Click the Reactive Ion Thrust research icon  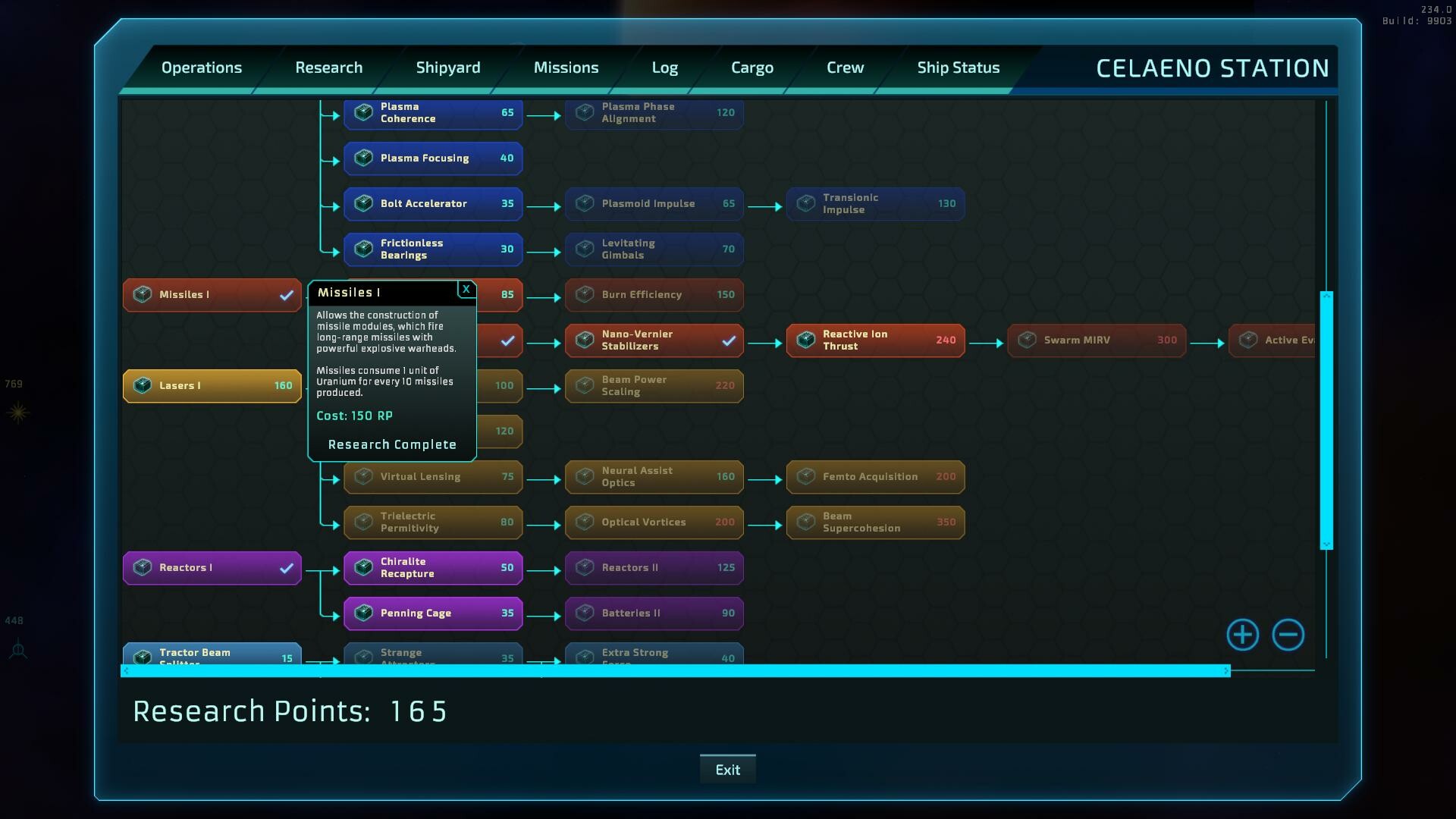[x=806, y=339]
